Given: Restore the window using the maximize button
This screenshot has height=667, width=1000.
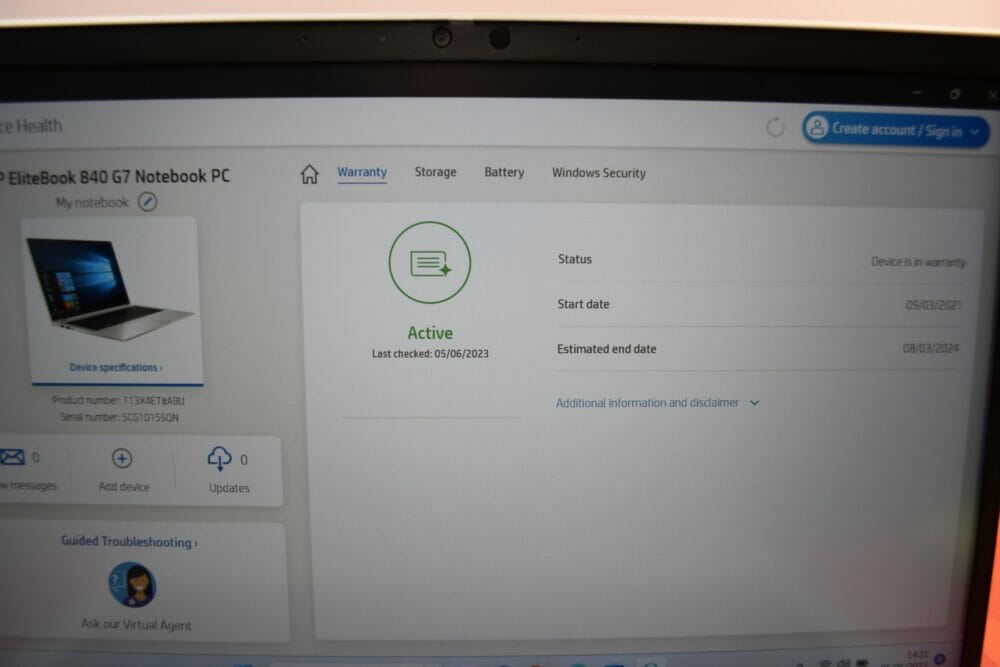Looking at the screenshot, I should click(x=954, y=94).
